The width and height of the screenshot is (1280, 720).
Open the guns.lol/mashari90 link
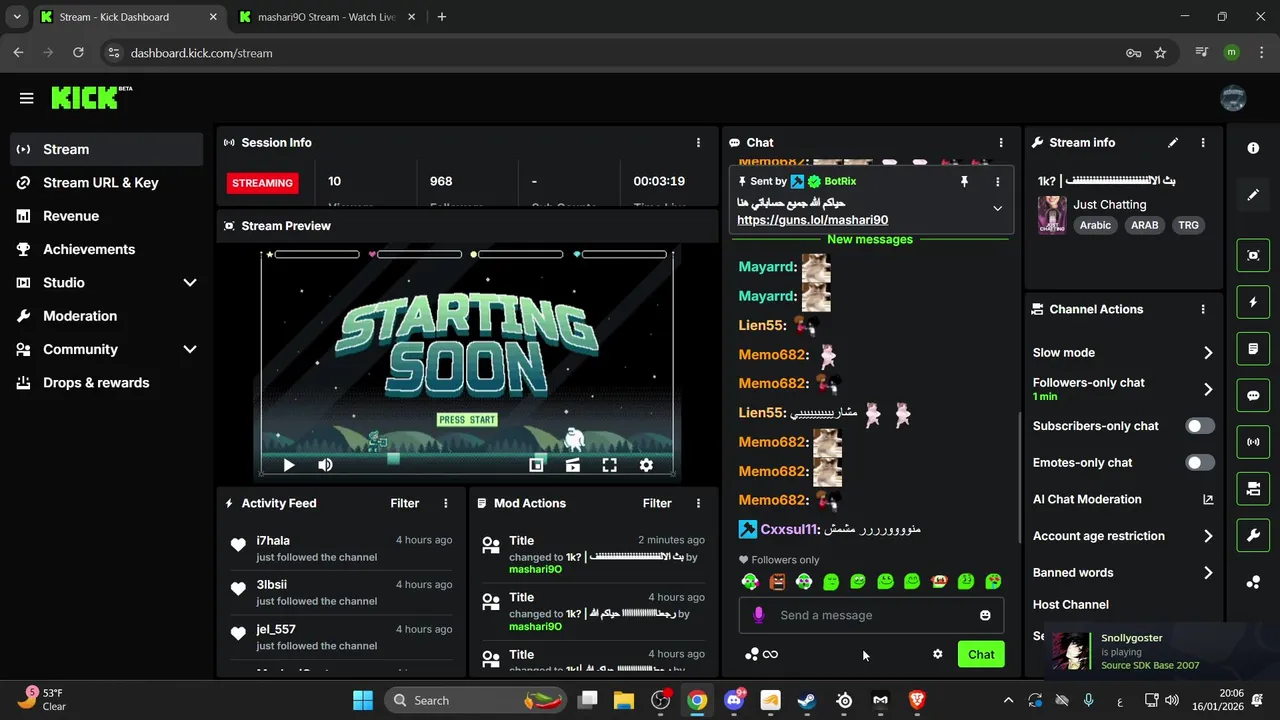coord(812,220)
